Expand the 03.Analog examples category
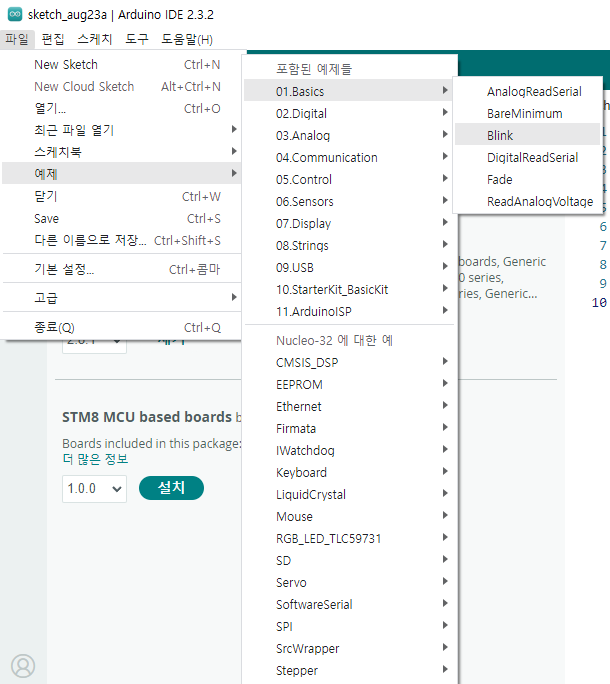Image resolution: width=610 pixels, height=684 pixels. [x=349, y=135]
